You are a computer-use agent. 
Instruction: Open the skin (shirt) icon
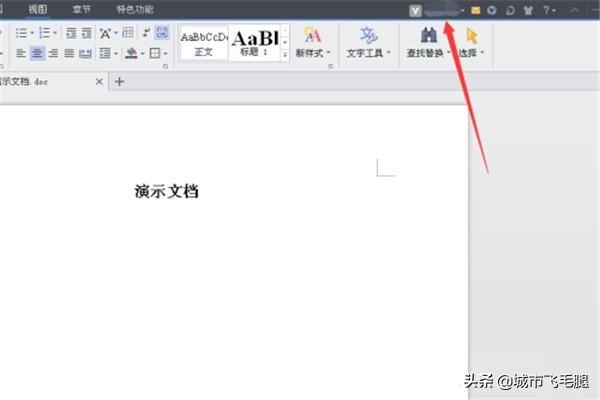click(528, 10)
